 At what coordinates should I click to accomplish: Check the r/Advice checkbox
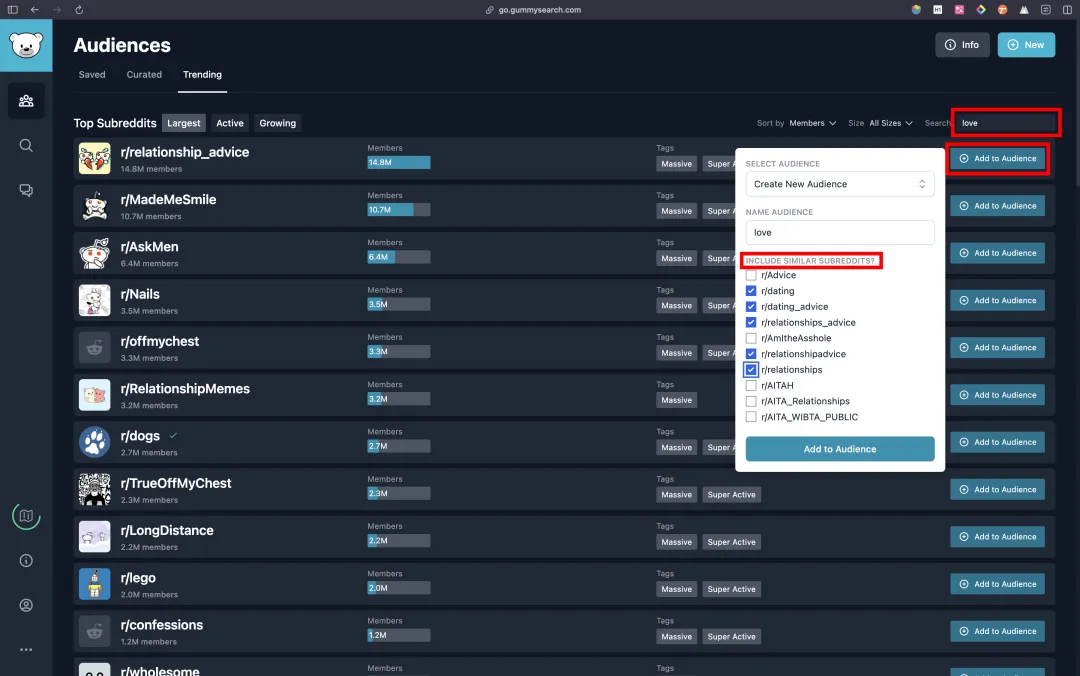[751, 275]
